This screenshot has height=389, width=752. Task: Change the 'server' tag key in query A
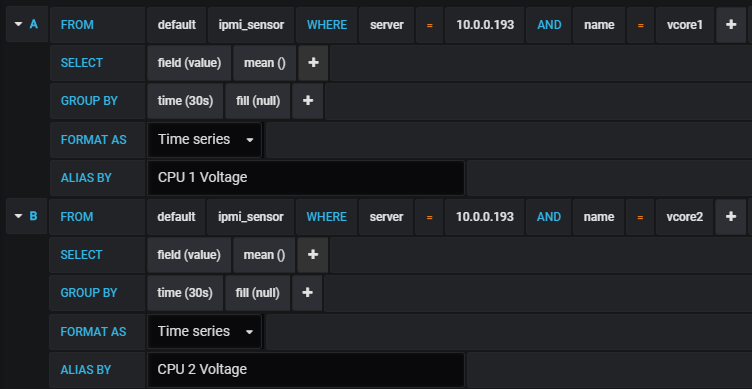[387, 24]
